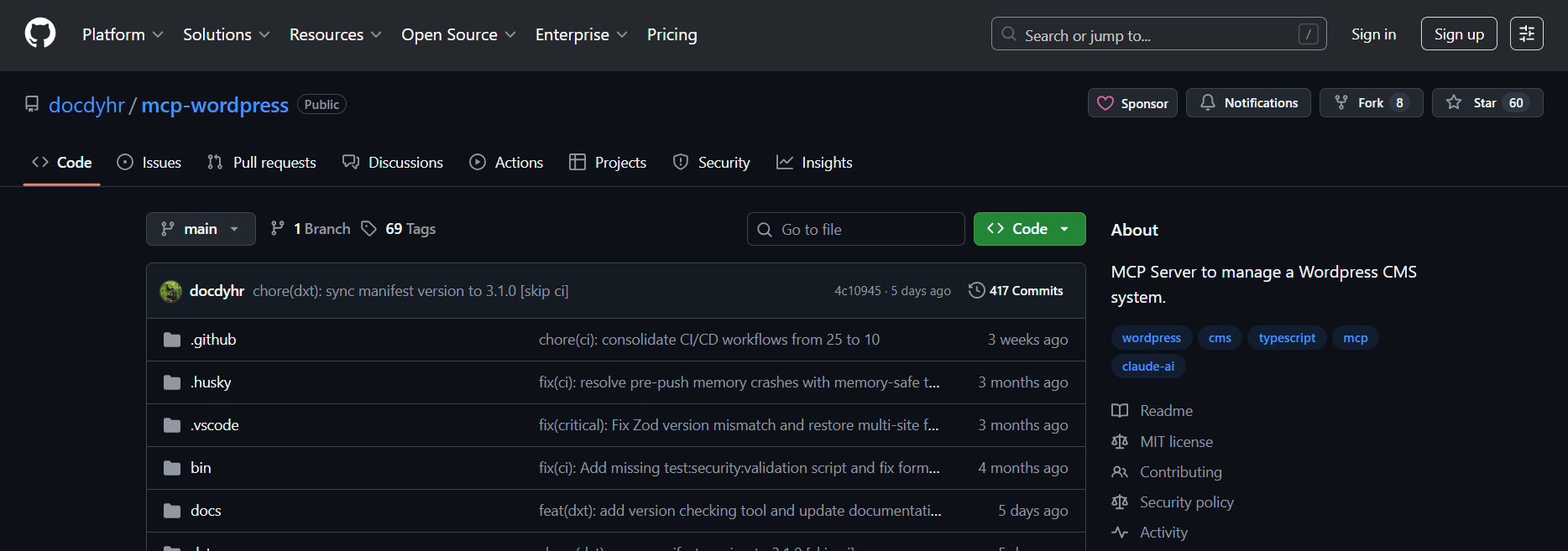Select the Code tab
The width and height of the screenshot is (1568, 551).
[x=62, y=163]
